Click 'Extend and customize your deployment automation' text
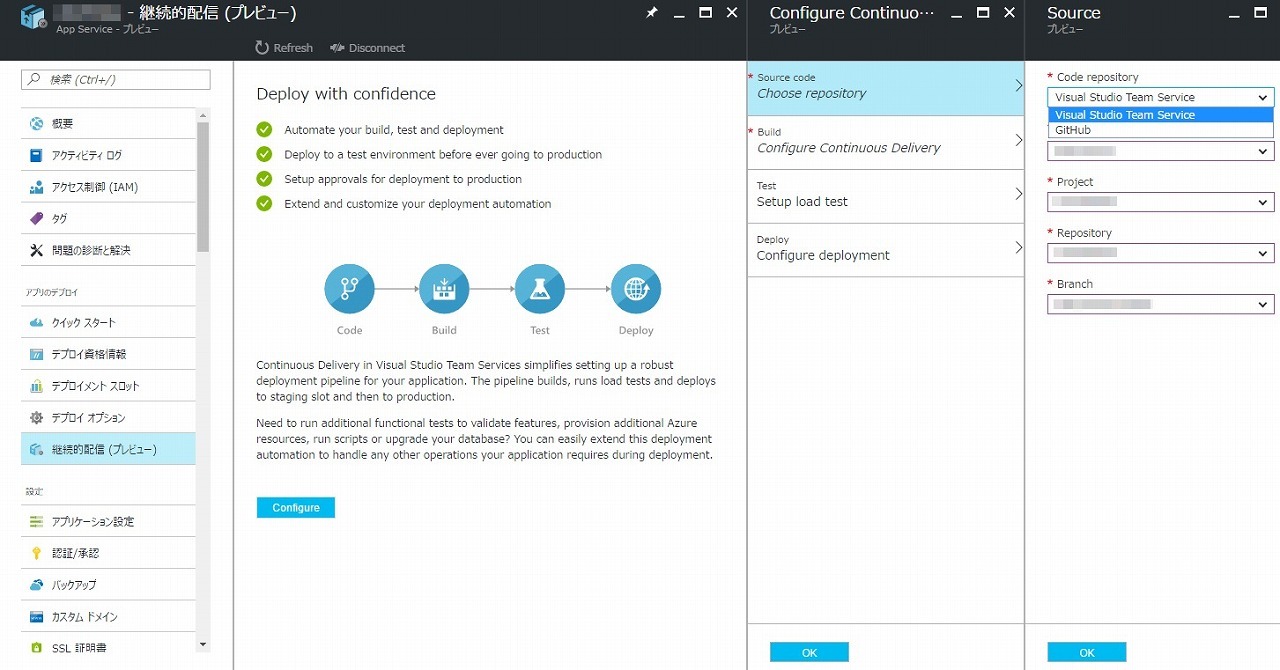1280x670 pixels. click(x=418, y=204)
